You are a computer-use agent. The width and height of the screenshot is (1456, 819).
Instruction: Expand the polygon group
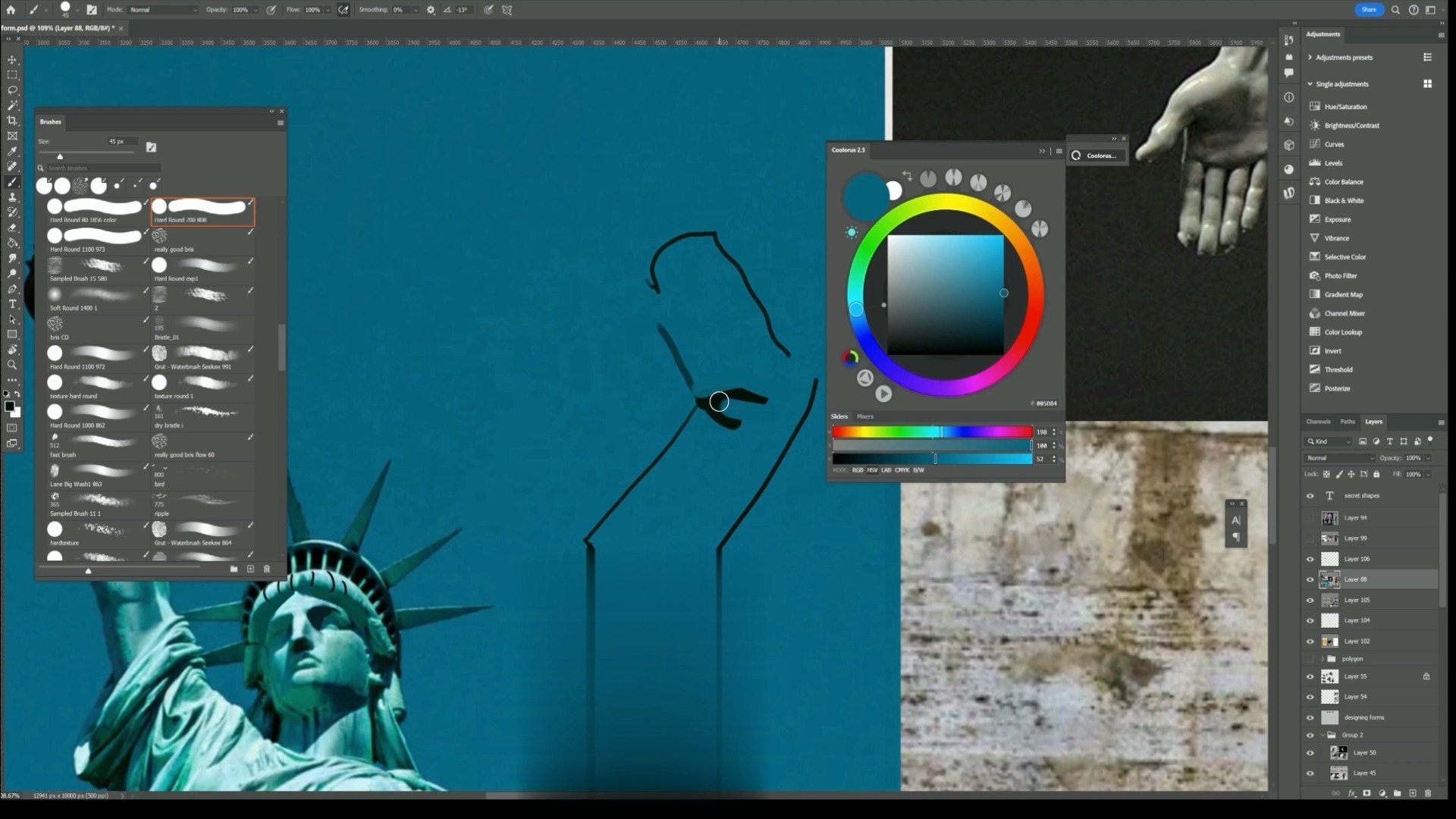point(1322,659)
